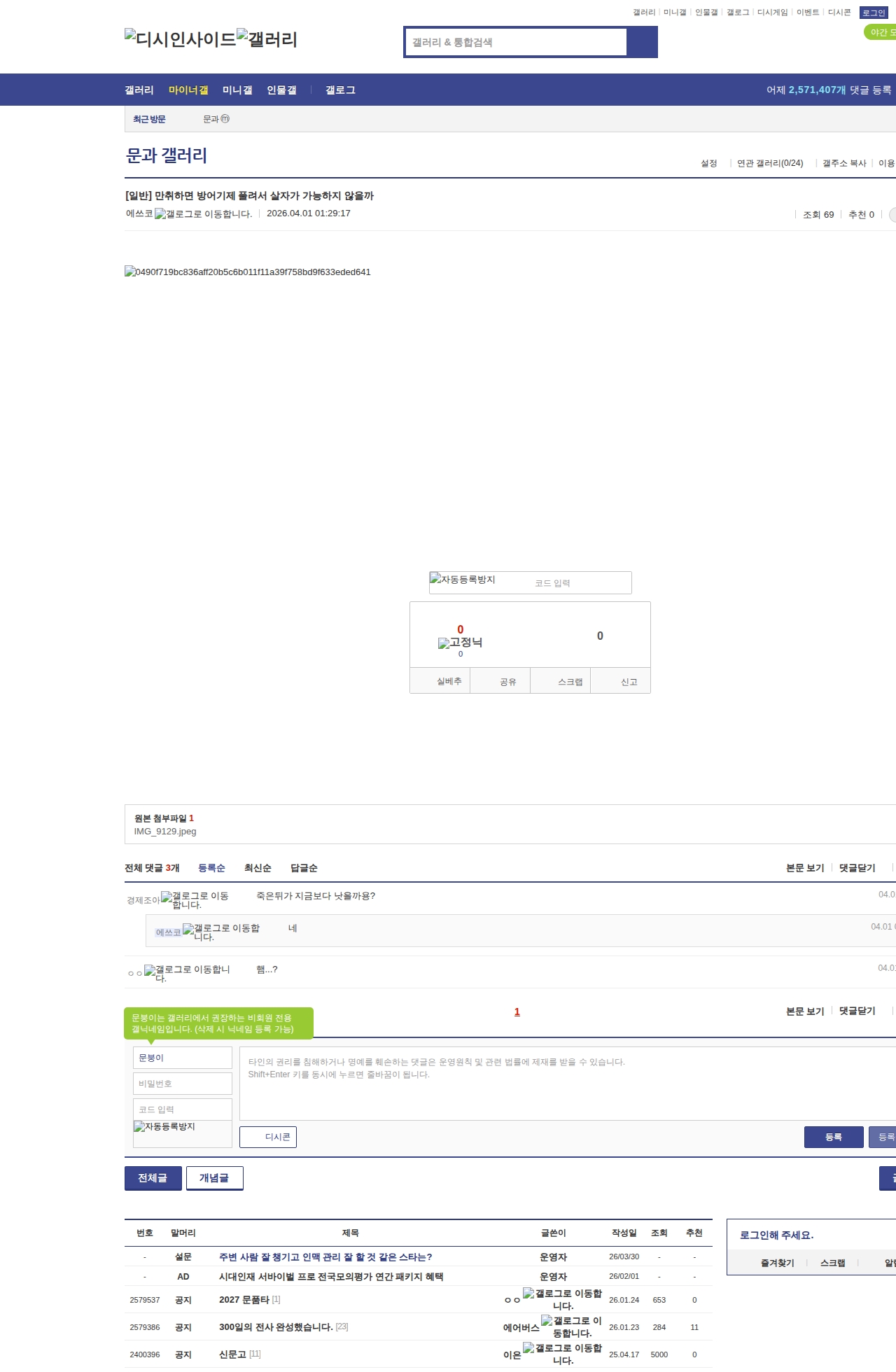Image resolution: width=896 pixels, height=1372 pixels.
Task: Click the 문붕이 nickname field
Action: point(183,1058)
